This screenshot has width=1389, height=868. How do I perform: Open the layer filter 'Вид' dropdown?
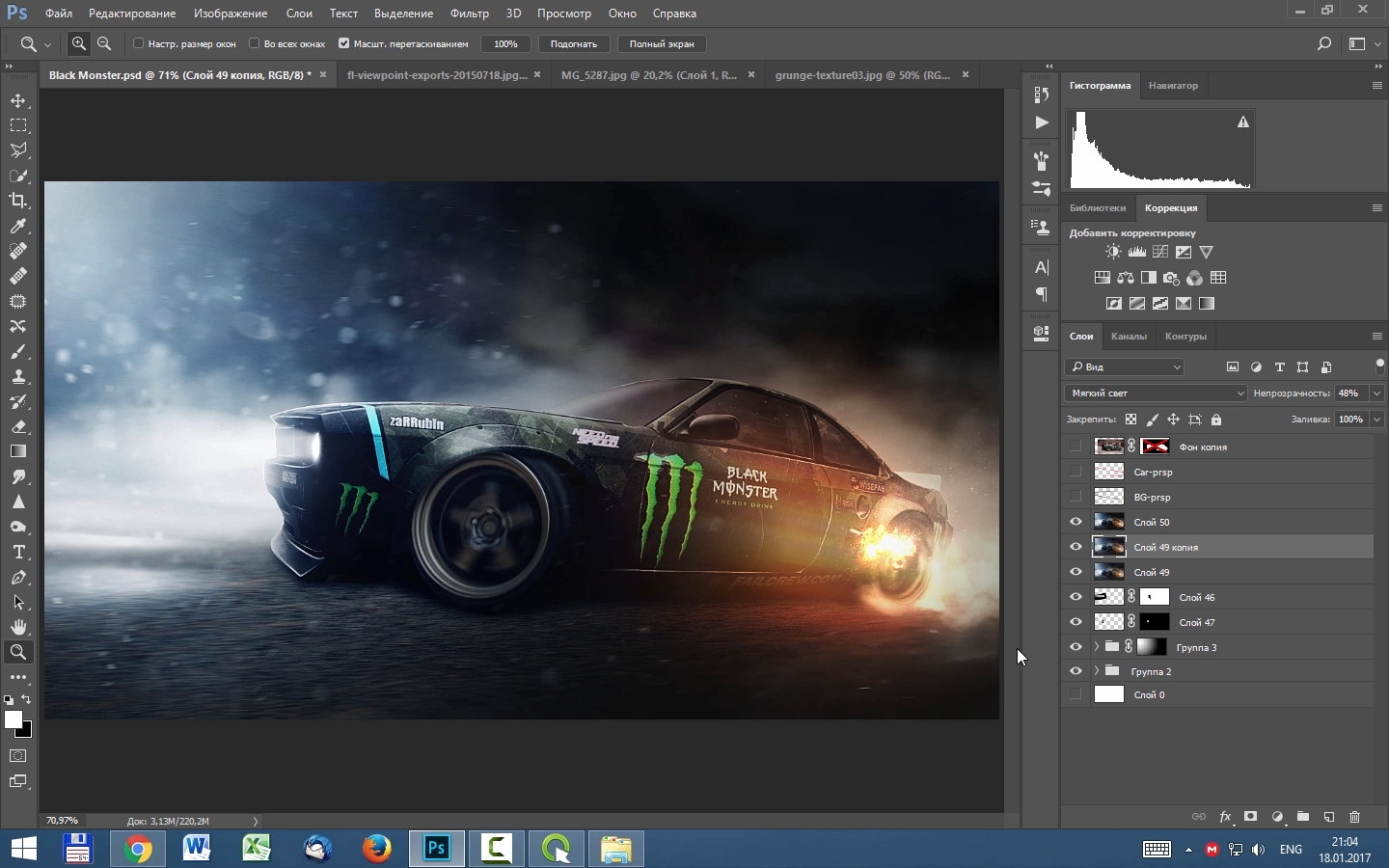(1125, 367)
